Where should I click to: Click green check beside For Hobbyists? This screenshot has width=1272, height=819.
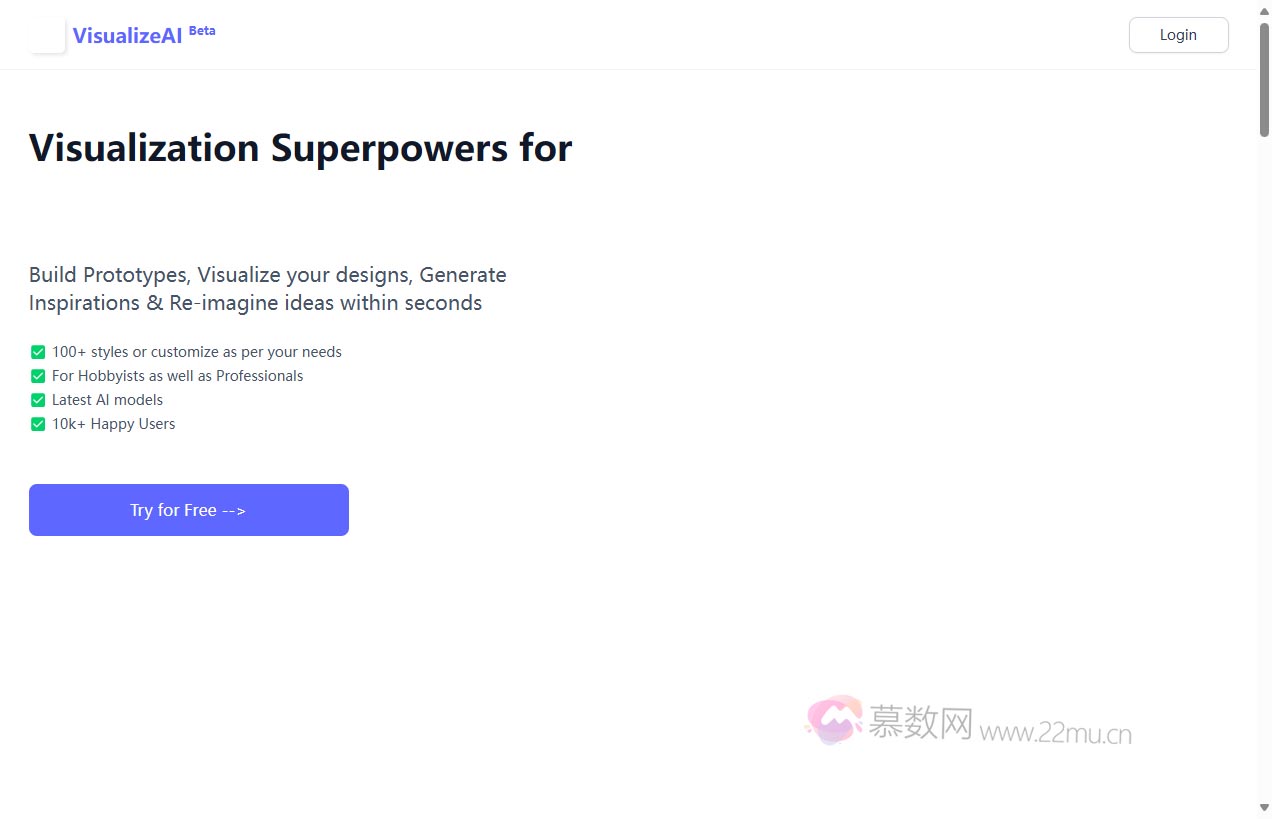coord(38,376)
